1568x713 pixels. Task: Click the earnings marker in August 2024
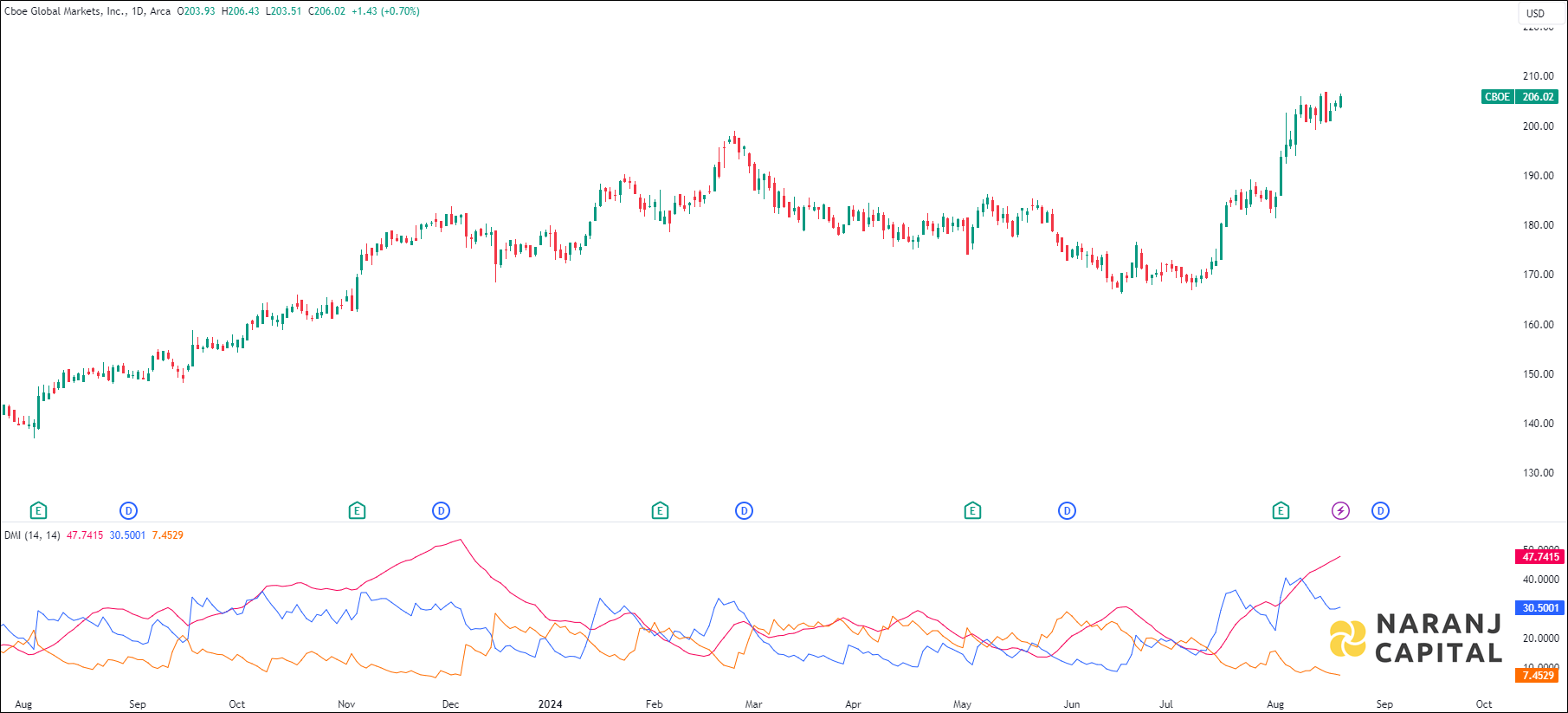[1281, 511]
